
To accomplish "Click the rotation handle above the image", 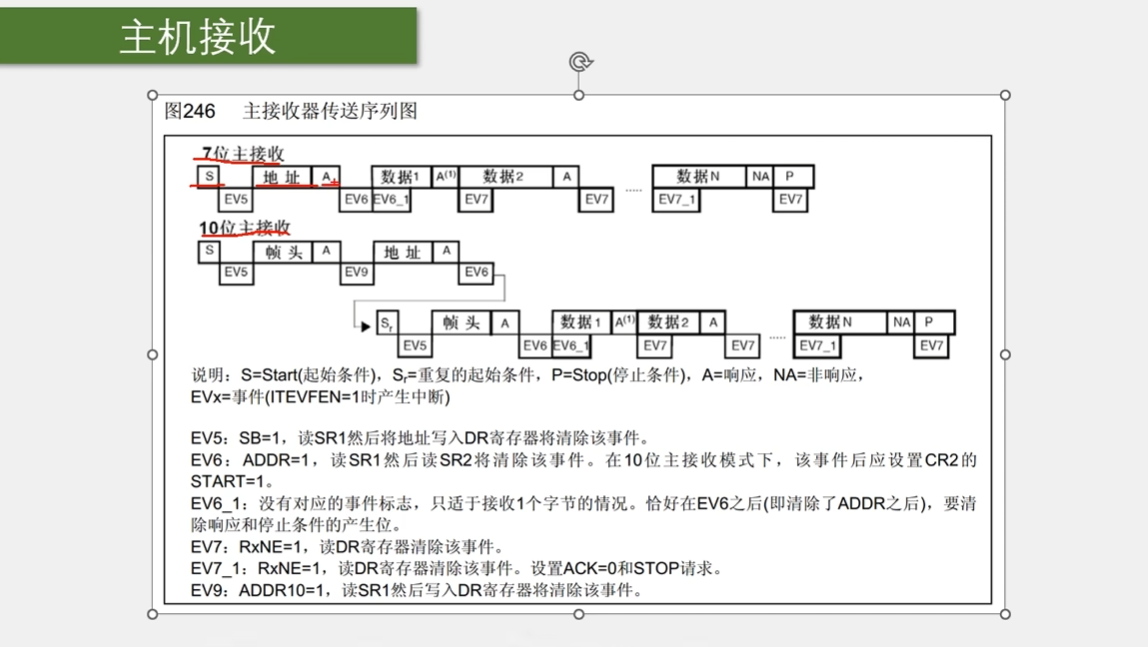I will click(579, 62).
